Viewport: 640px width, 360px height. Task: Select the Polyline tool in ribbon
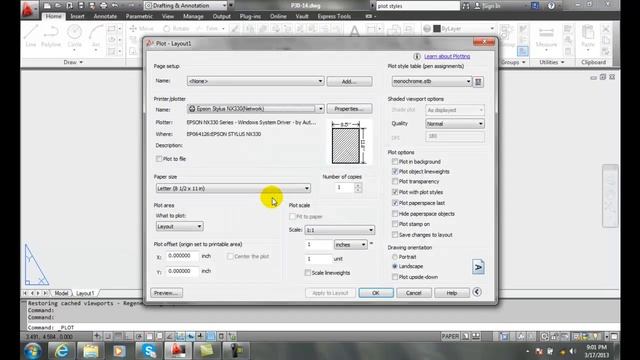tap(51, 36)
